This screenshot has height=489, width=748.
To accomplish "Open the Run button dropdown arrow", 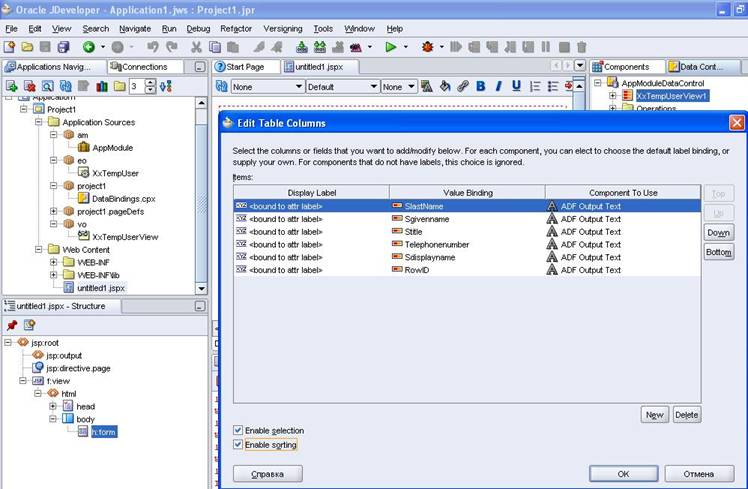I will (406, 47).
